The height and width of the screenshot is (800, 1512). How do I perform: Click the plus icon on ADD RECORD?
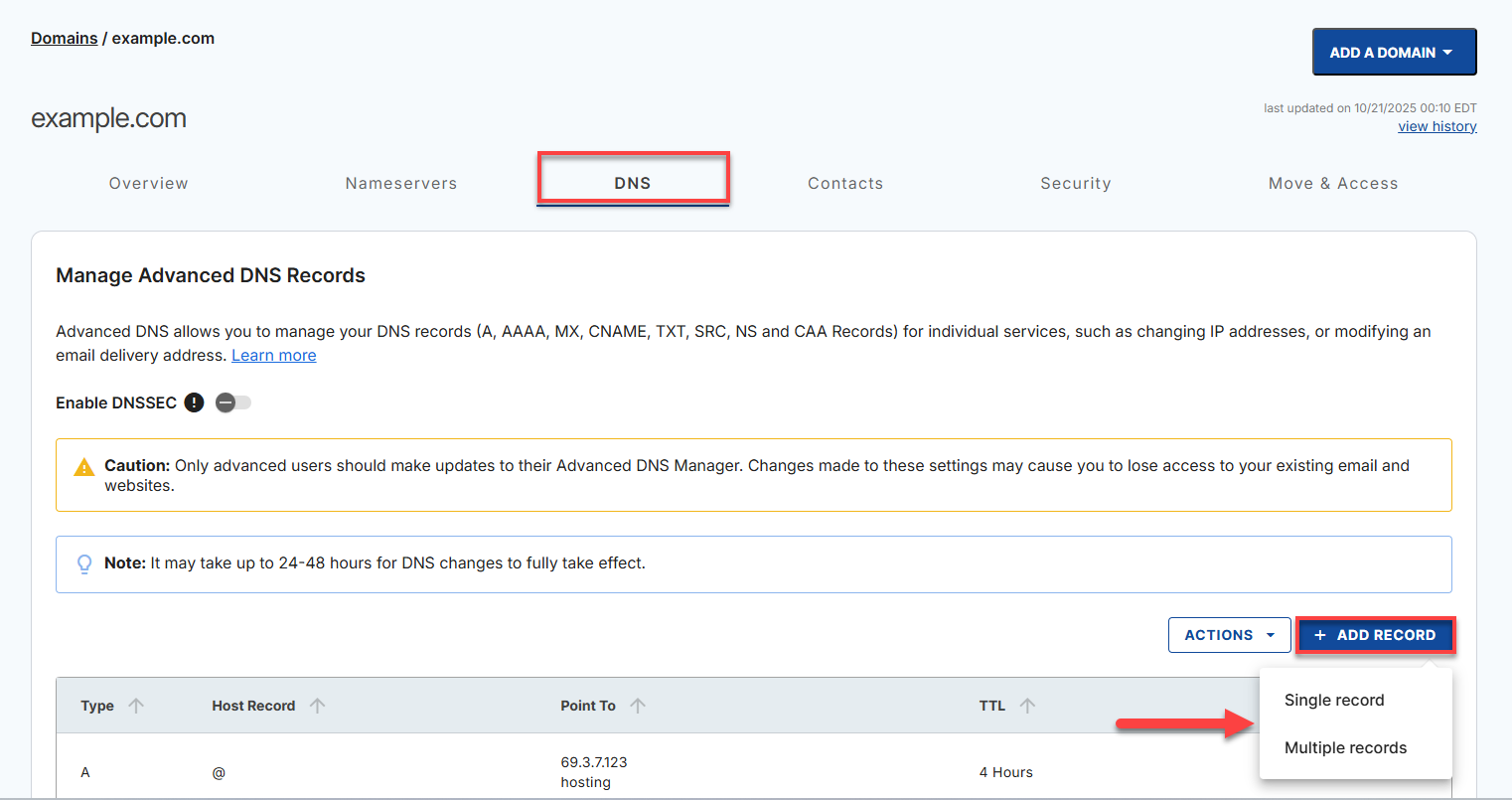click(x=1319, y=635)
